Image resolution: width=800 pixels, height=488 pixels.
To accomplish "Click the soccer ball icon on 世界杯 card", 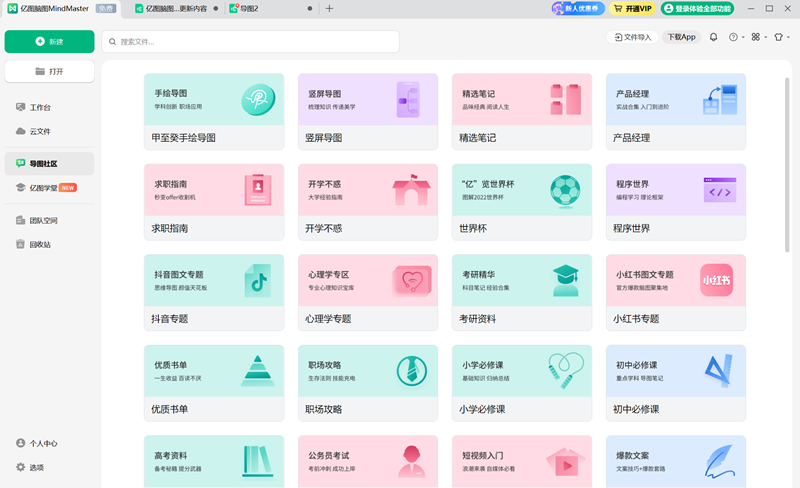I will pyautogui.click(x=565, y=189).
